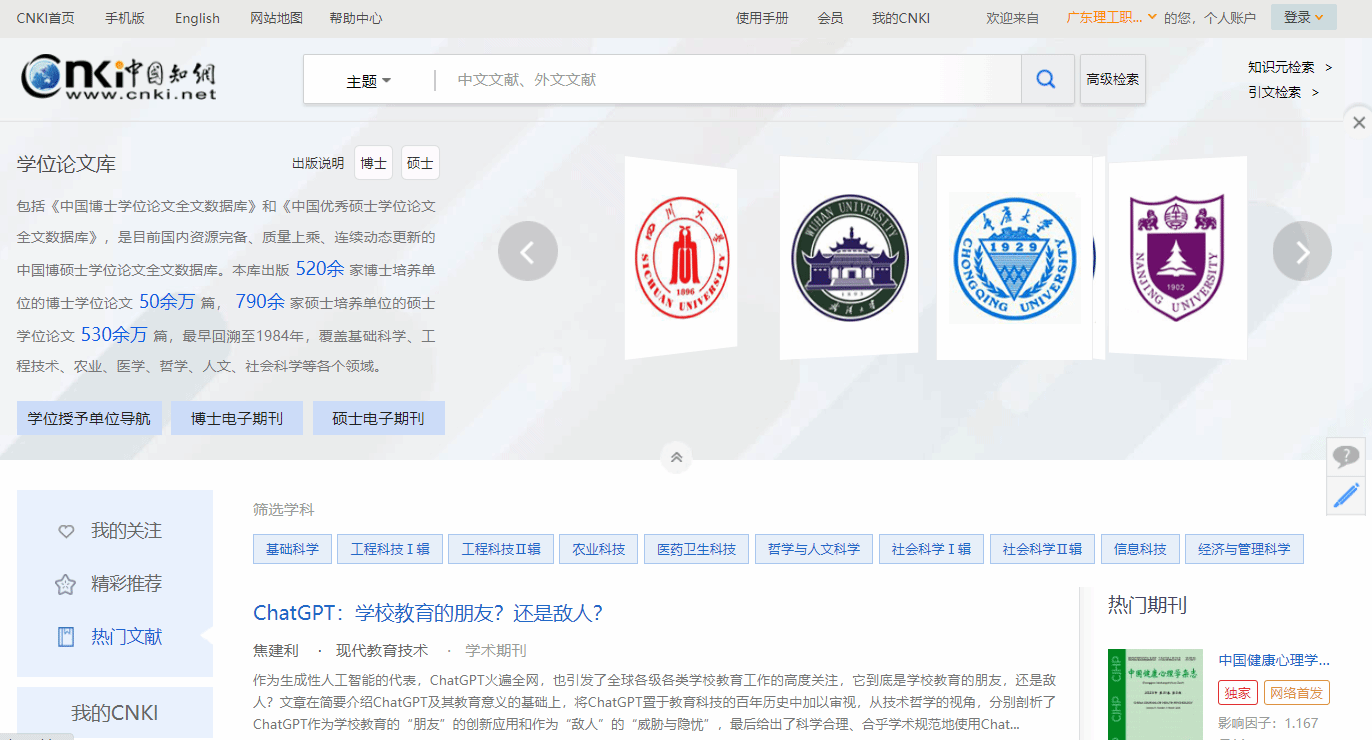
Task: Go to CNKI首页
Action: [45, 18]
